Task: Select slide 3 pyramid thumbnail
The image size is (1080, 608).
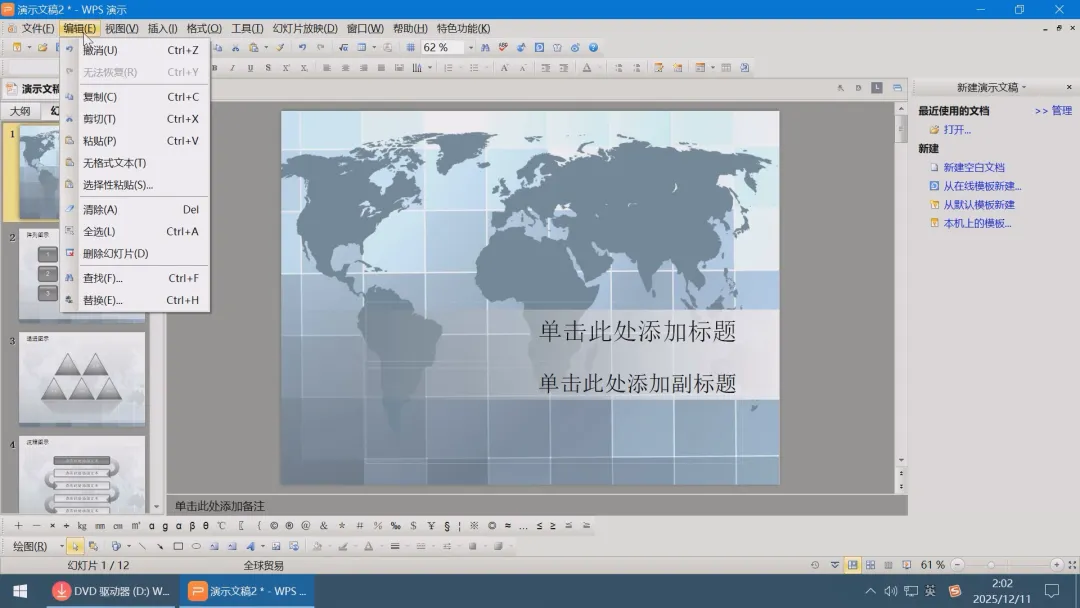Action: coord(82,379)
